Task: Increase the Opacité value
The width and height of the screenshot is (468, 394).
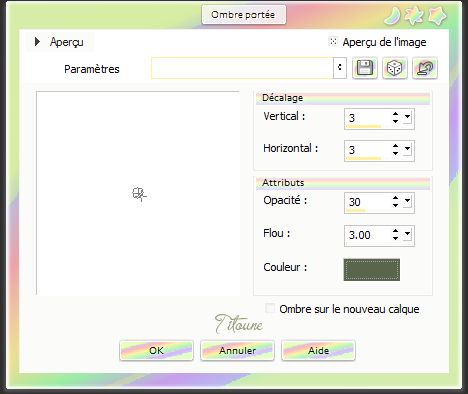Action: [395, 198]
